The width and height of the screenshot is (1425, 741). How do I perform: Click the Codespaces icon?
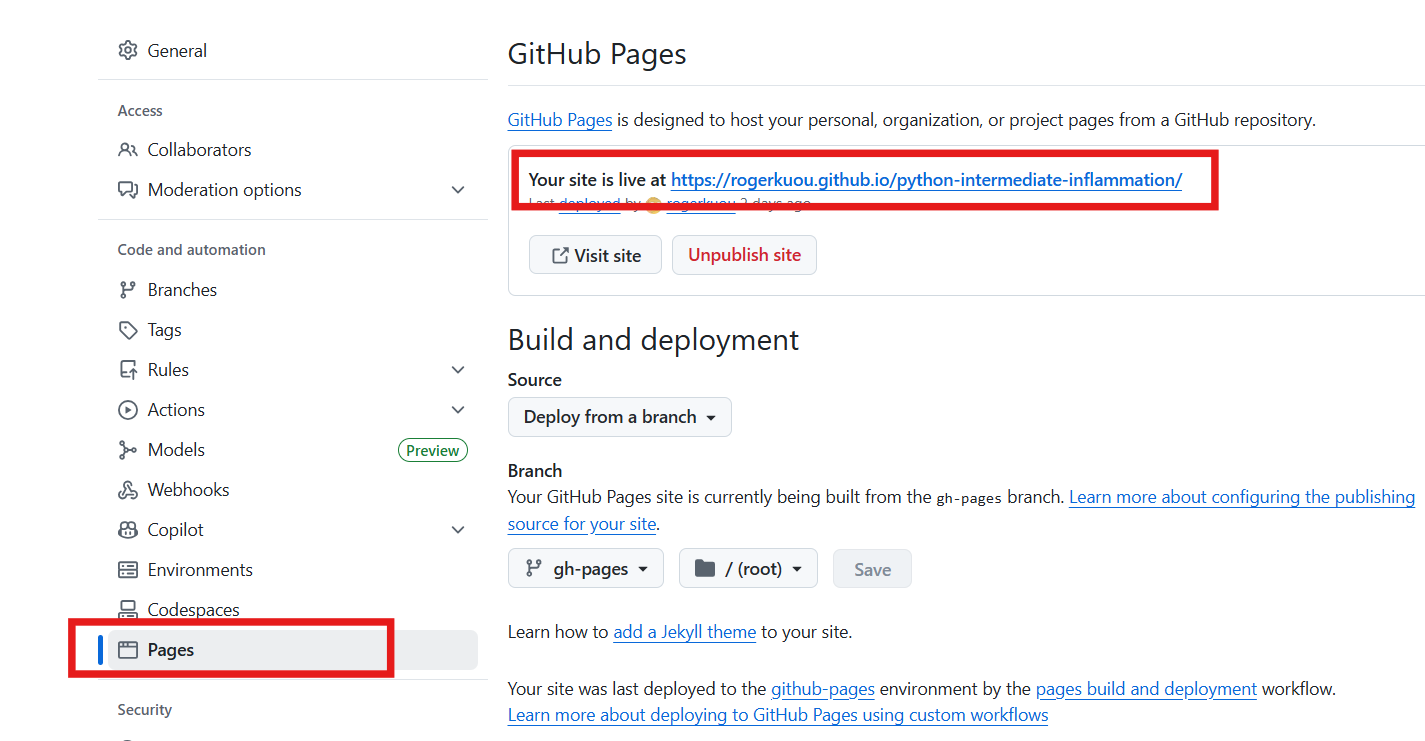click(x=128, y=609)
